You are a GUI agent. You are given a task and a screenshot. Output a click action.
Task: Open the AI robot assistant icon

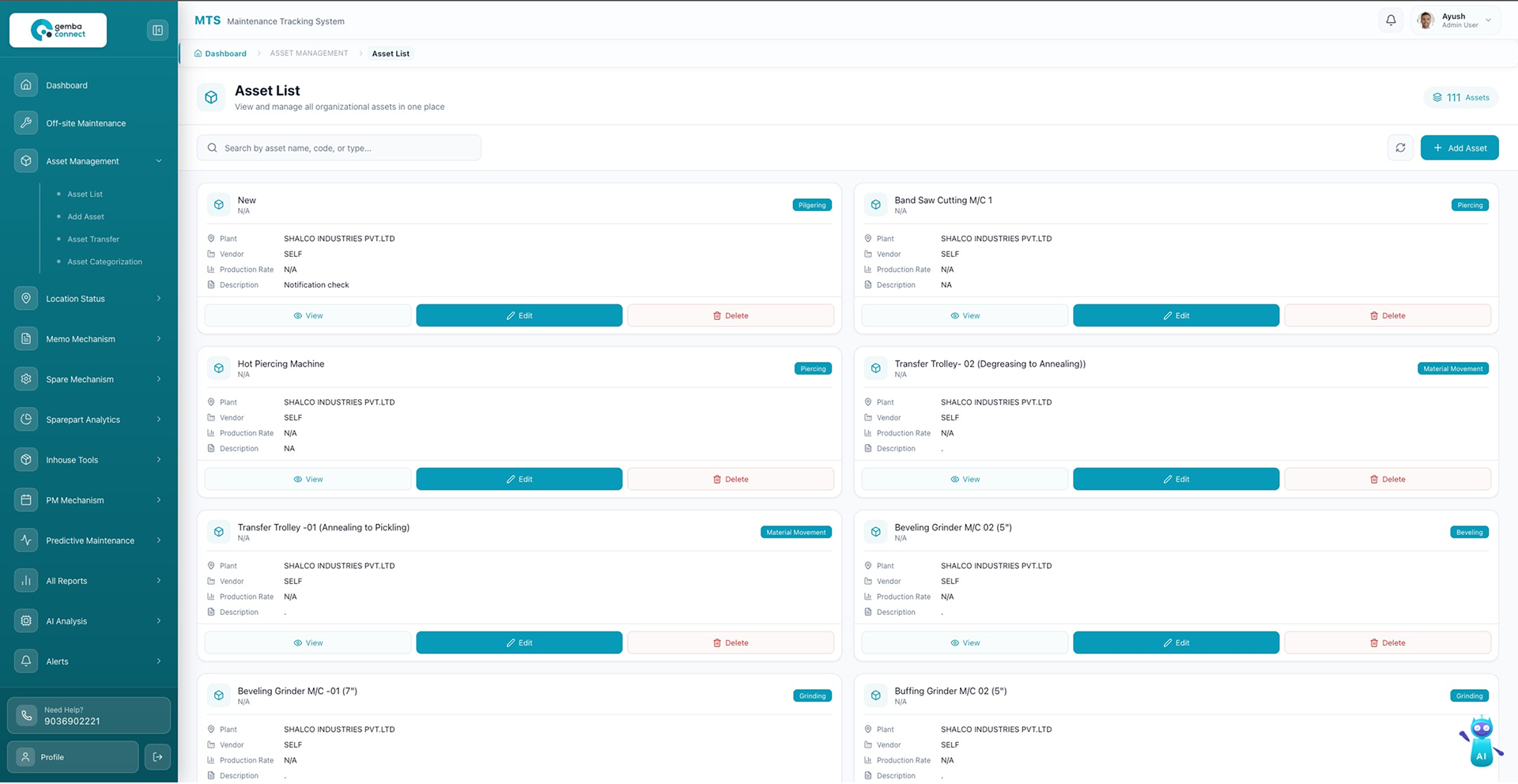1481,743
